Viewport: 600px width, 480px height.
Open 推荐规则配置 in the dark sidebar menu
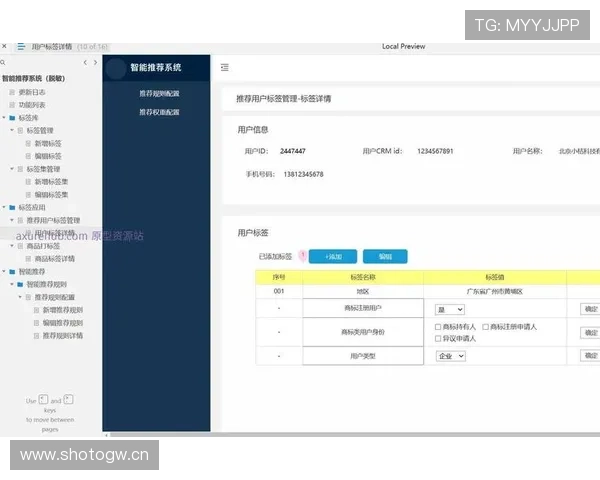[159, 93]
